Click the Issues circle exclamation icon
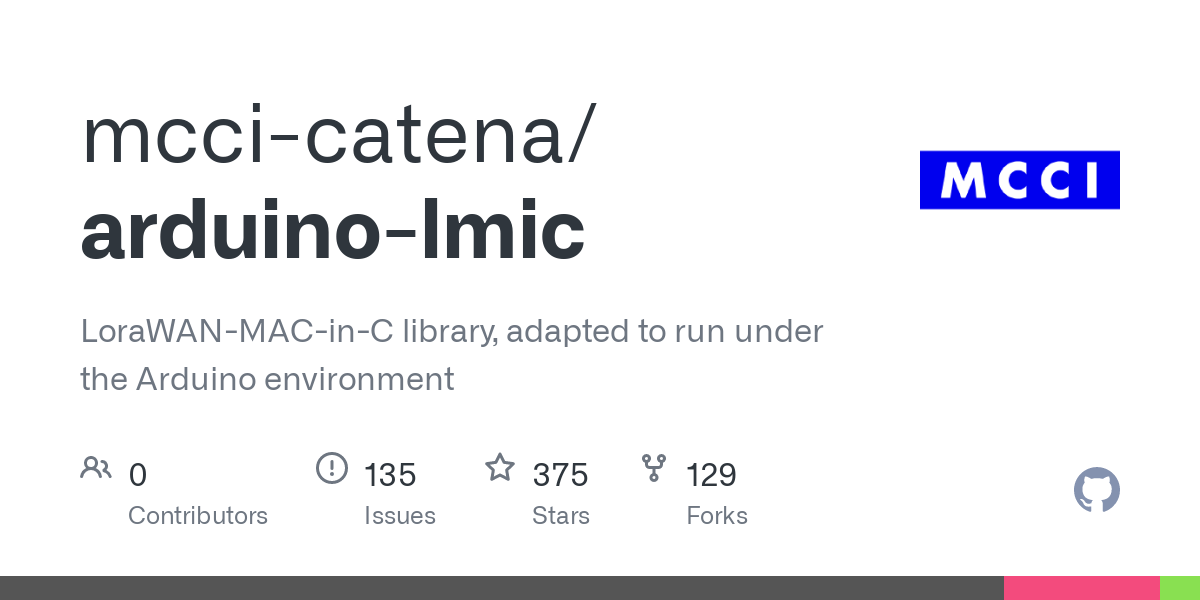The width and height of the screenshot is (1200, 600). point(331,468)
